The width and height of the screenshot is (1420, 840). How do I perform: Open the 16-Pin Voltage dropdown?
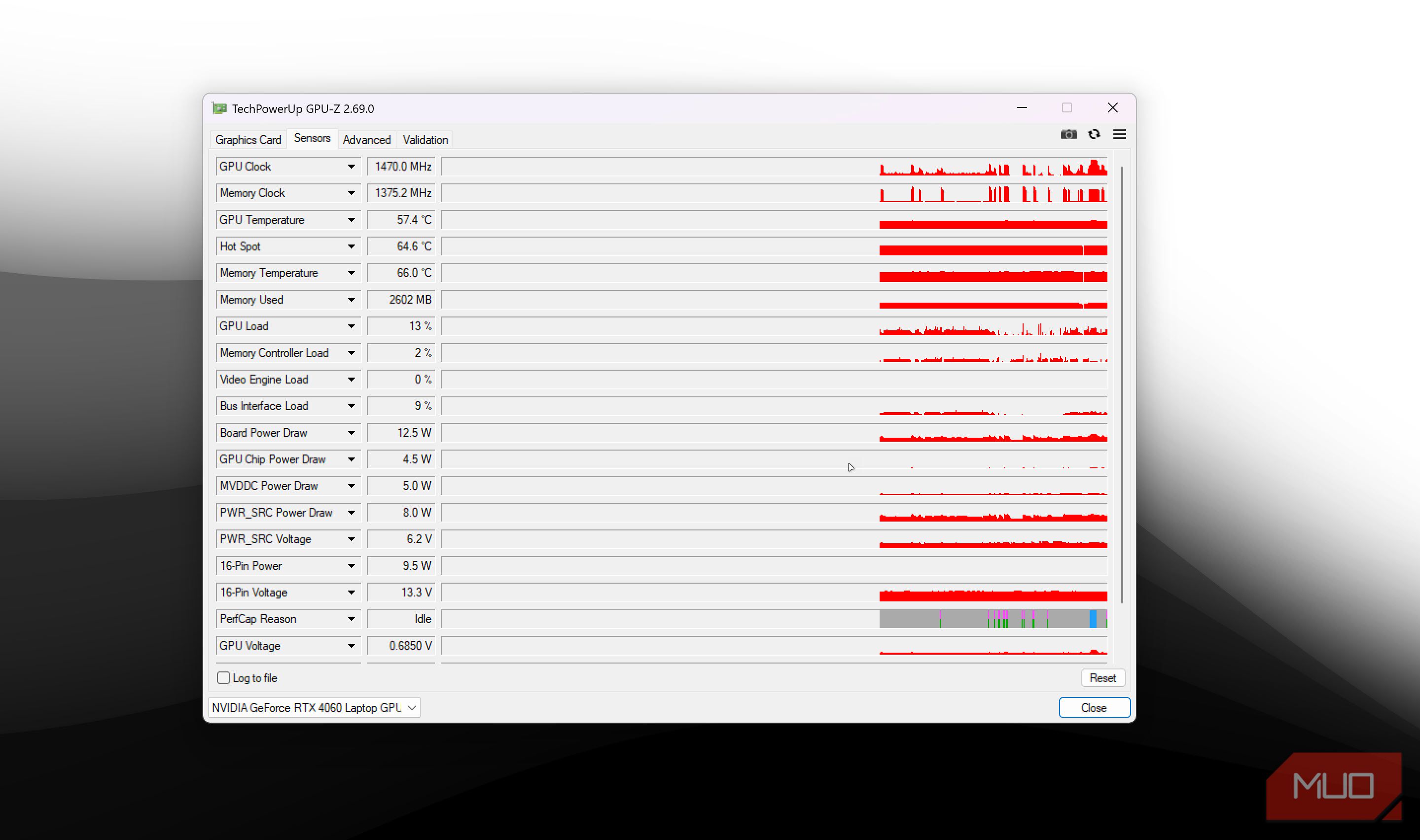351,592
